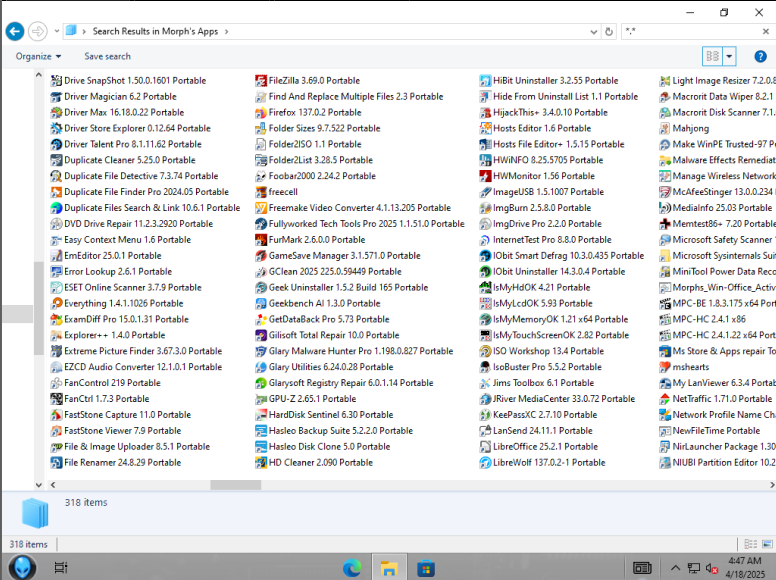Show hidden system tray icons
Image resolution: width=776 pixels, height=580 pixels.
click(675, 568)
